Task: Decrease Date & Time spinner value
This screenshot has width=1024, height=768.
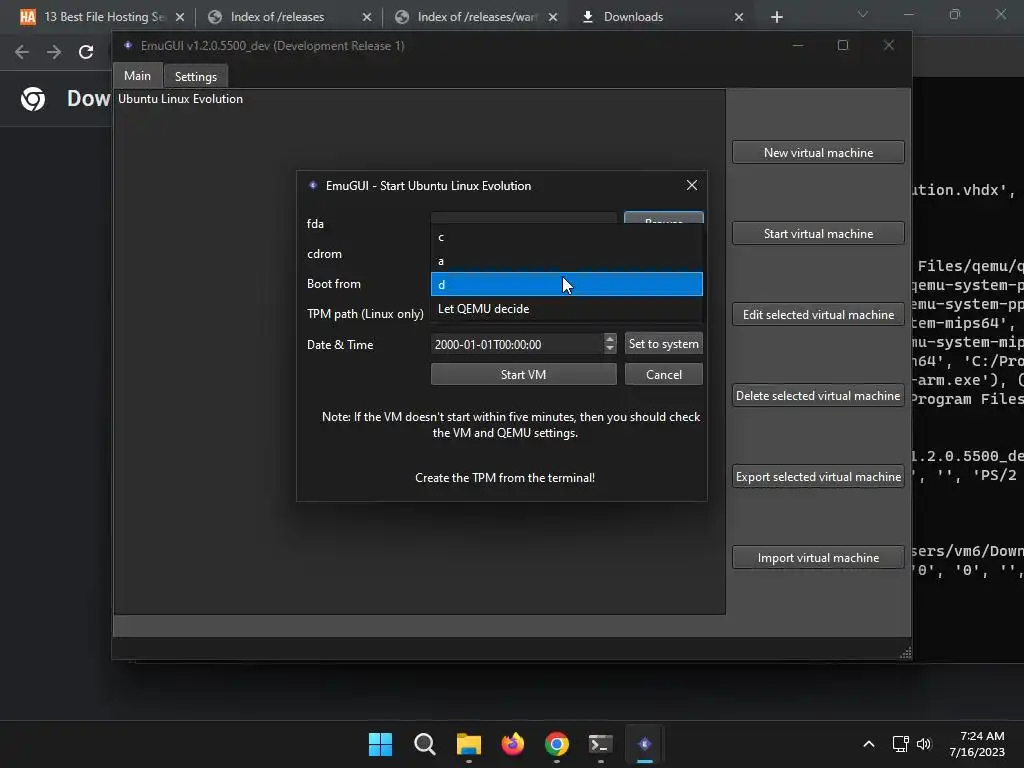Action: tap(610, 349)
